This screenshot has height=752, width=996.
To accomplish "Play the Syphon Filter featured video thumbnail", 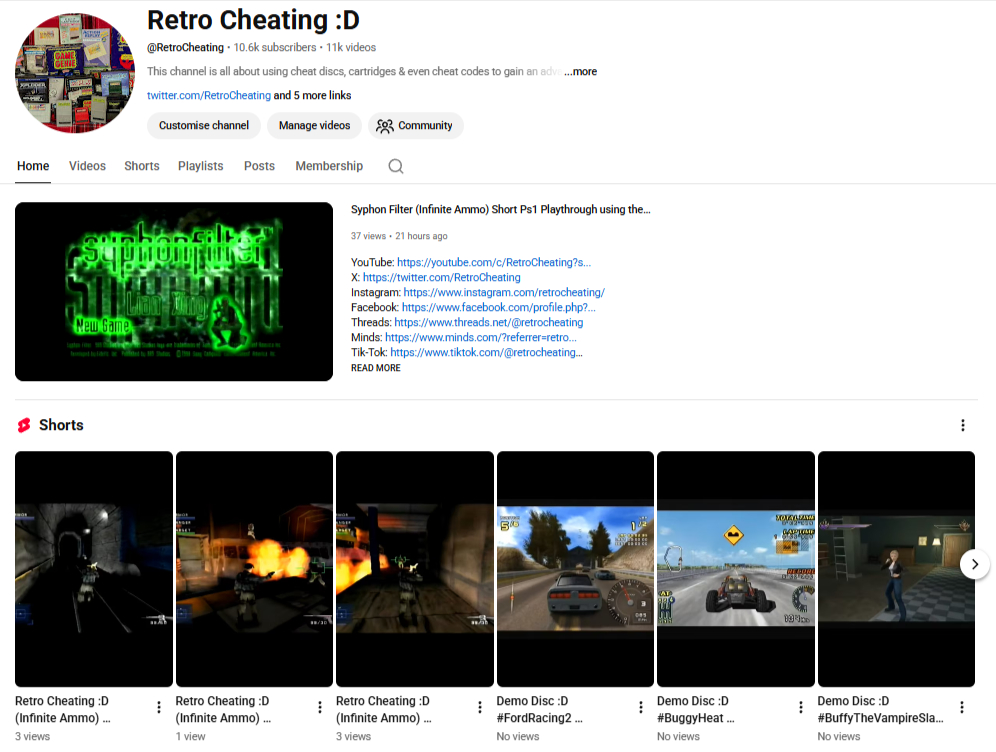I will click(x=174, y=292).
